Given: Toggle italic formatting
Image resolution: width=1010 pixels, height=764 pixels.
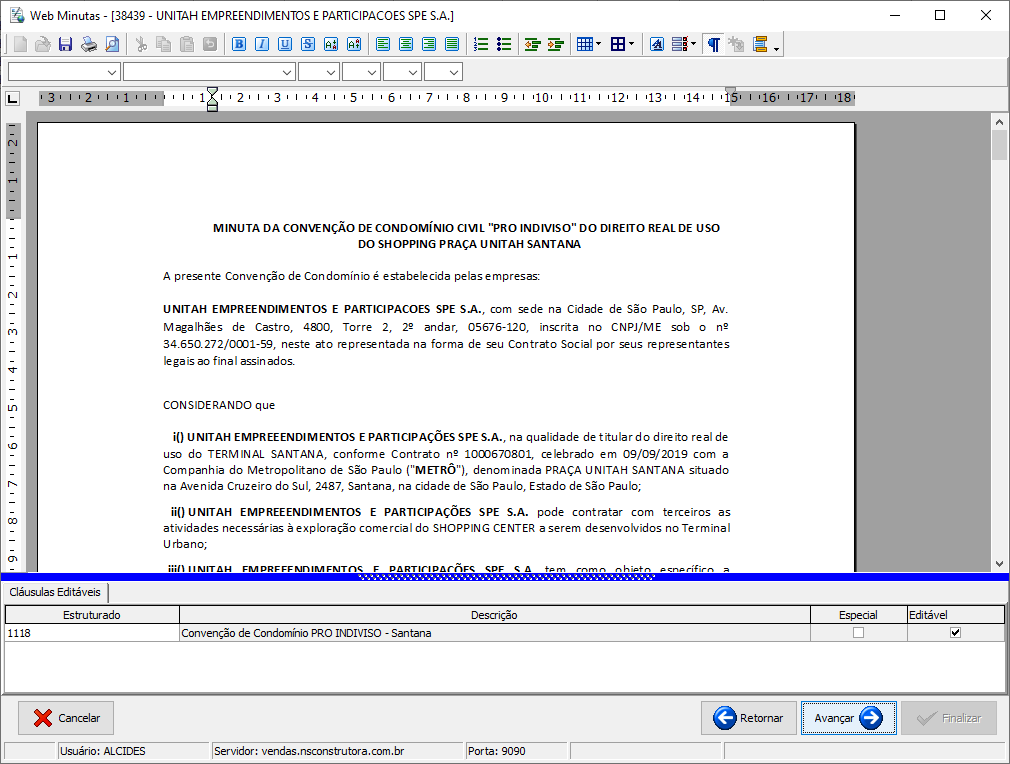Looking at the screenshot, I should (x=262, y=44).
